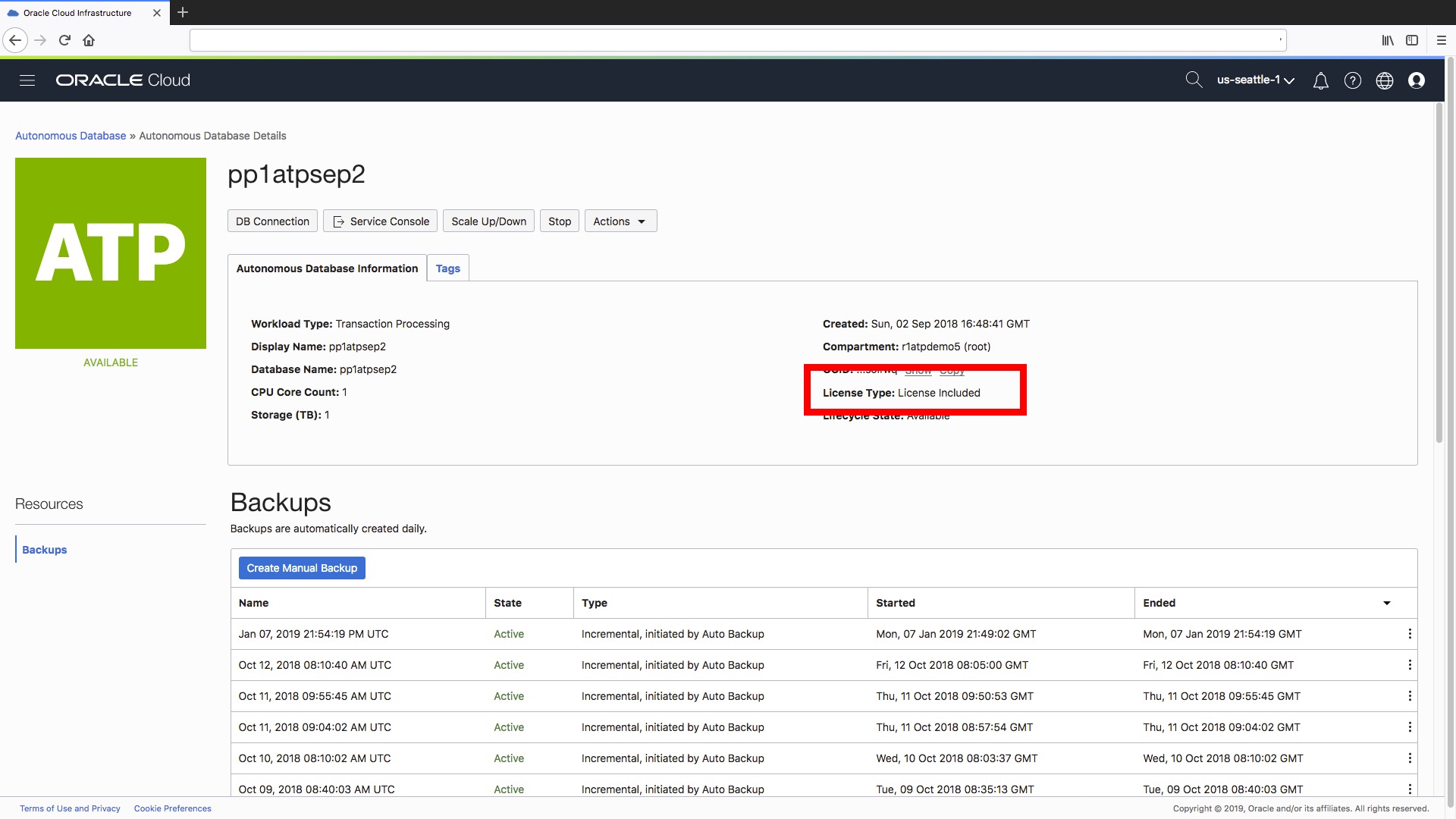Click the page vertical scrollbar
Viewport: 1456px width, 819px height.
click(1439, 273)
